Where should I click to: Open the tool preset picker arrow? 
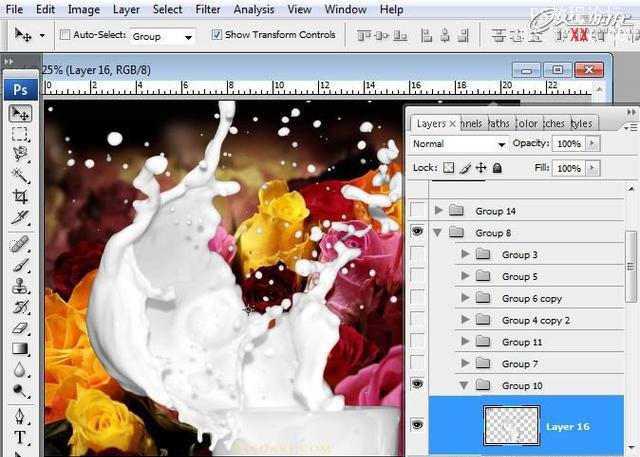tap(42, 35)
